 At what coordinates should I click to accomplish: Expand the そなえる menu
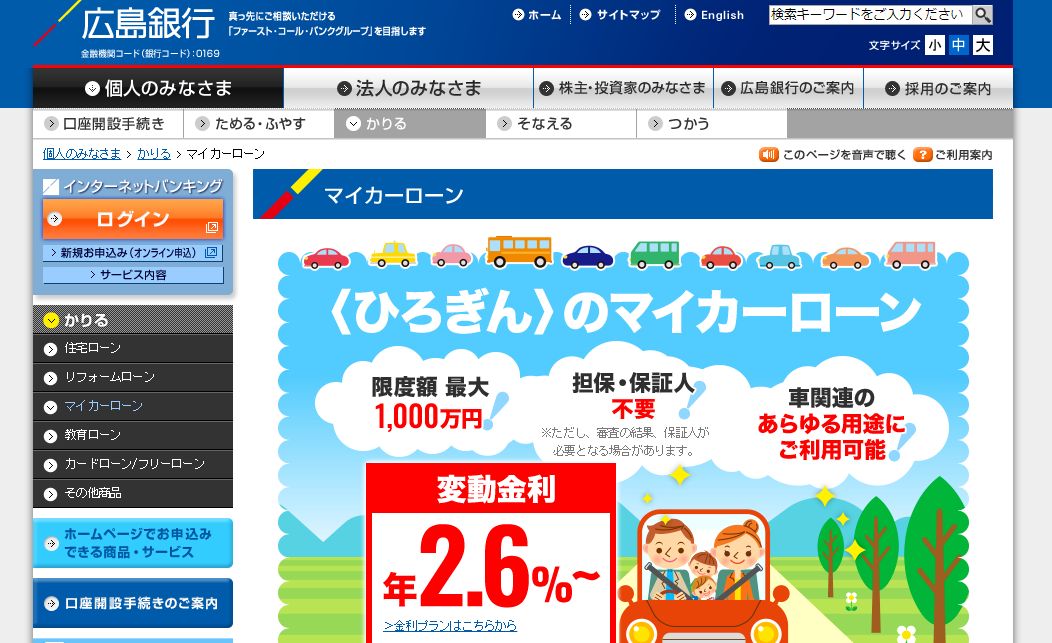[561, 123]
